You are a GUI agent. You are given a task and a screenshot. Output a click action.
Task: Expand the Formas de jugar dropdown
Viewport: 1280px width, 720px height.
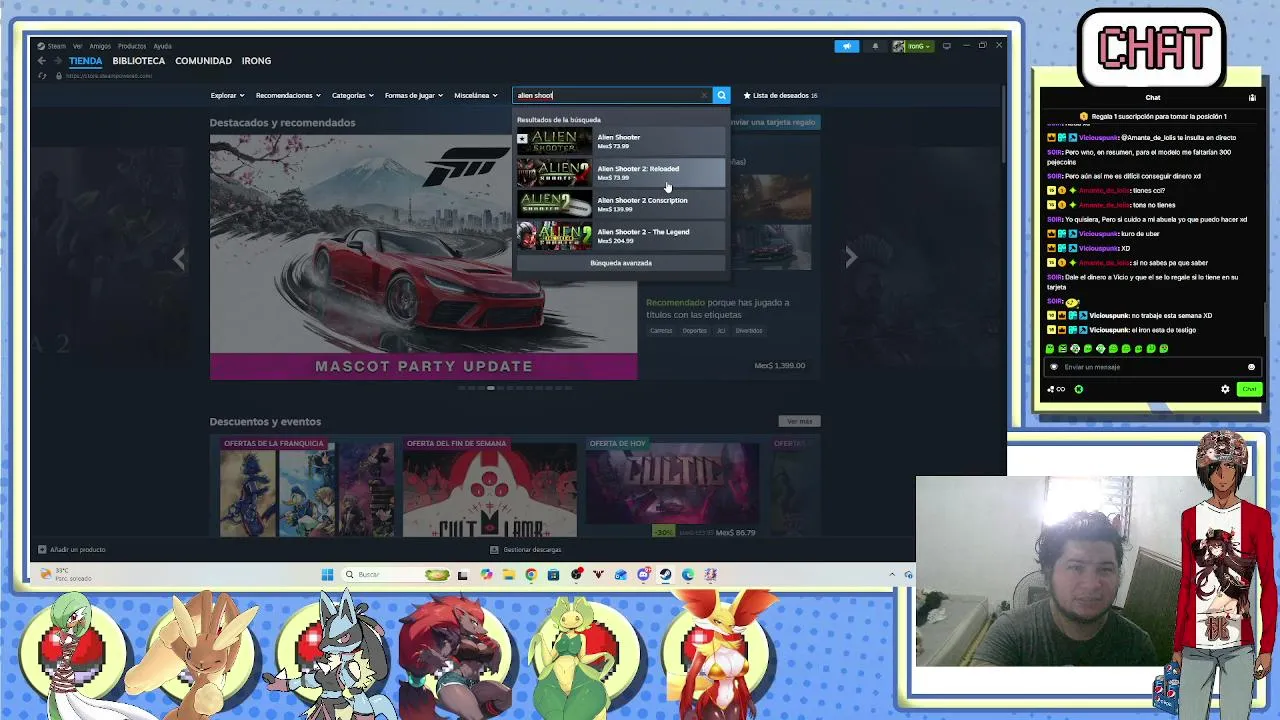(x=414, y=95)
